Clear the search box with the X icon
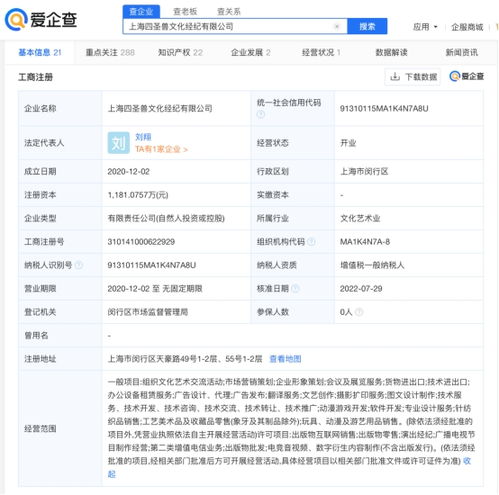 pos(337,27)
